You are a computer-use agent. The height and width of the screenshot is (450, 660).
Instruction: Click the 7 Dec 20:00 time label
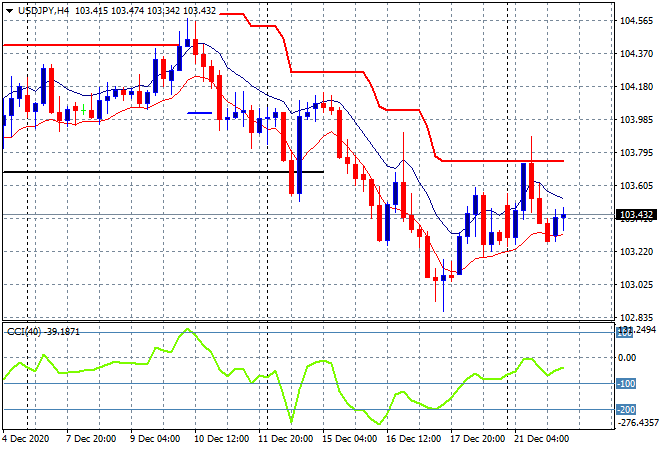(91, 439)
